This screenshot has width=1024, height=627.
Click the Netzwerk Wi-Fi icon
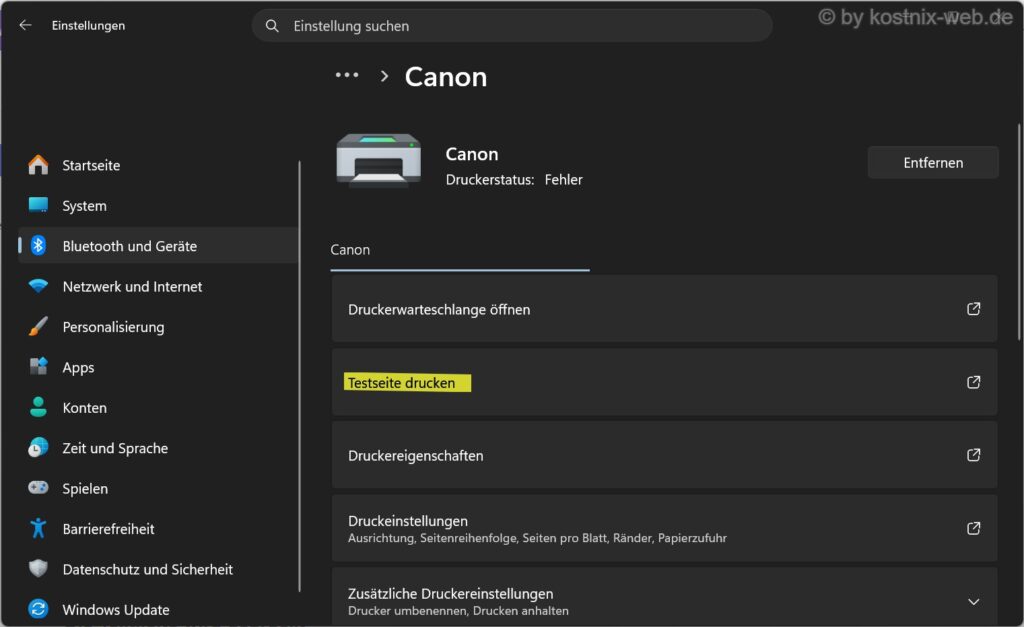point(39,286)
